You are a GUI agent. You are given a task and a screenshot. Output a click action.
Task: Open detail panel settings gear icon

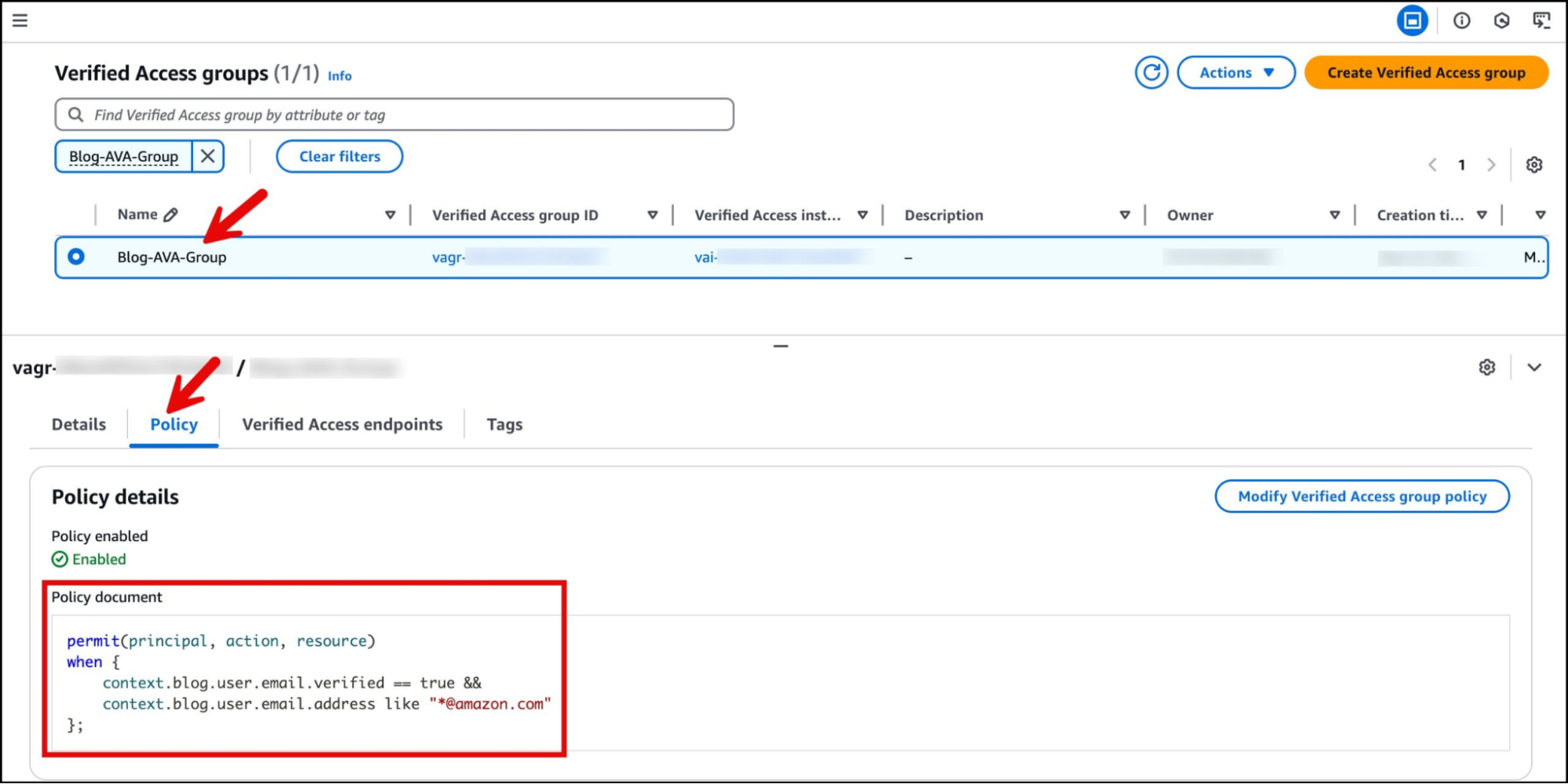[1486, 368]
